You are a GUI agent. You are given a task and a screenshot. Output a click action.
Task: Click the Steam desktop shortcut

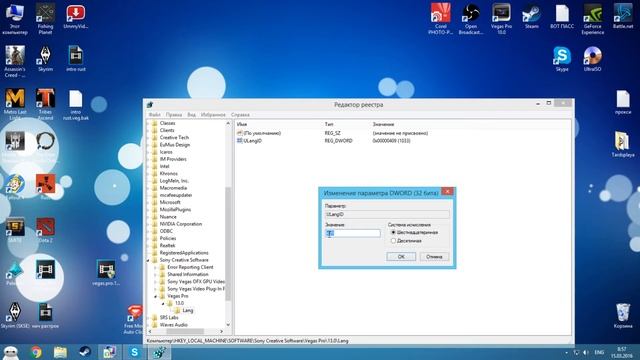click(531, 16)
